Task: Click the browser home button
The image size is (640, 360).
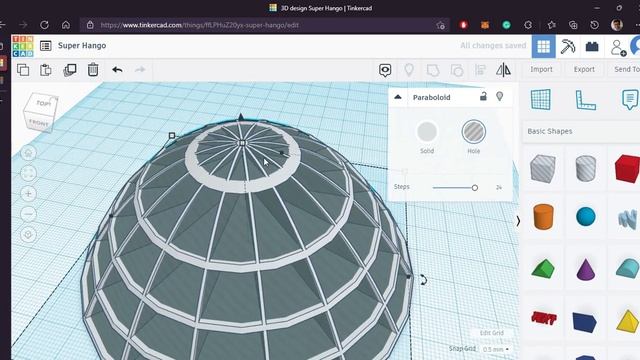Action: [x=66, y=25]
